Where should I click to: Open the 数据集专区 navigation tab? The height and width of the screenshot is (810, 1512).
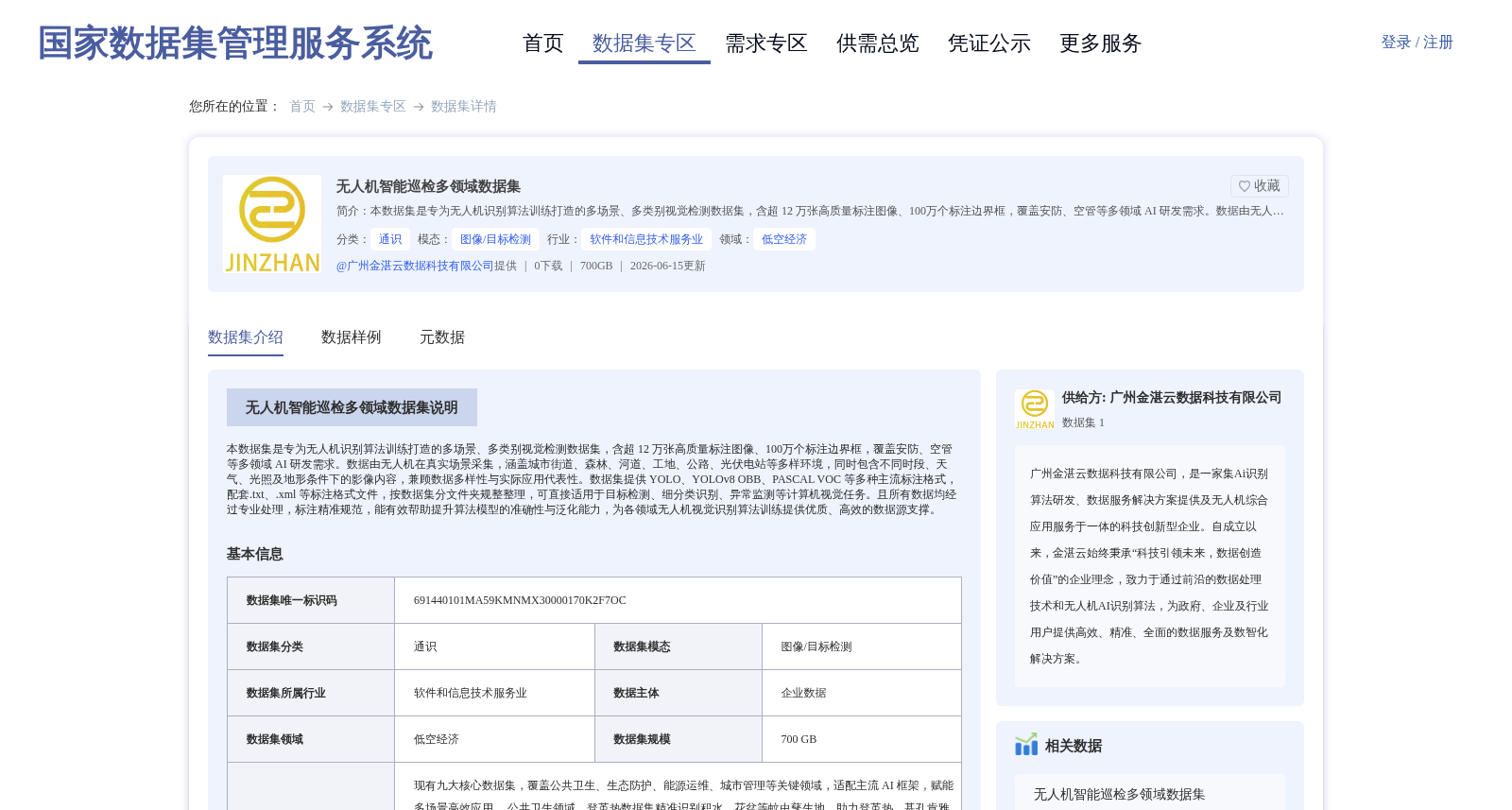tap(644, 43)
